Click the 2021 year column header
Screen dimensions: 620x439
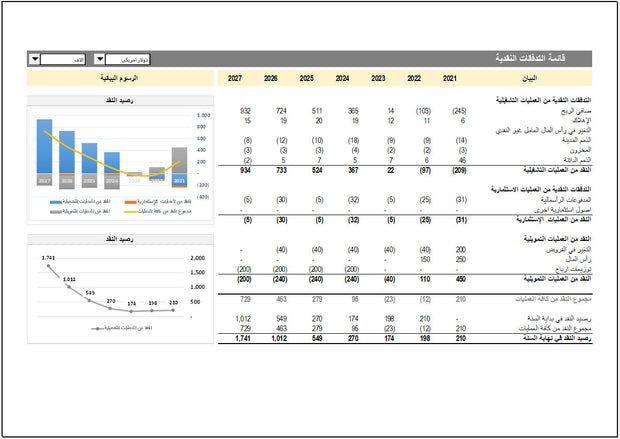click(x=450, y=78)
